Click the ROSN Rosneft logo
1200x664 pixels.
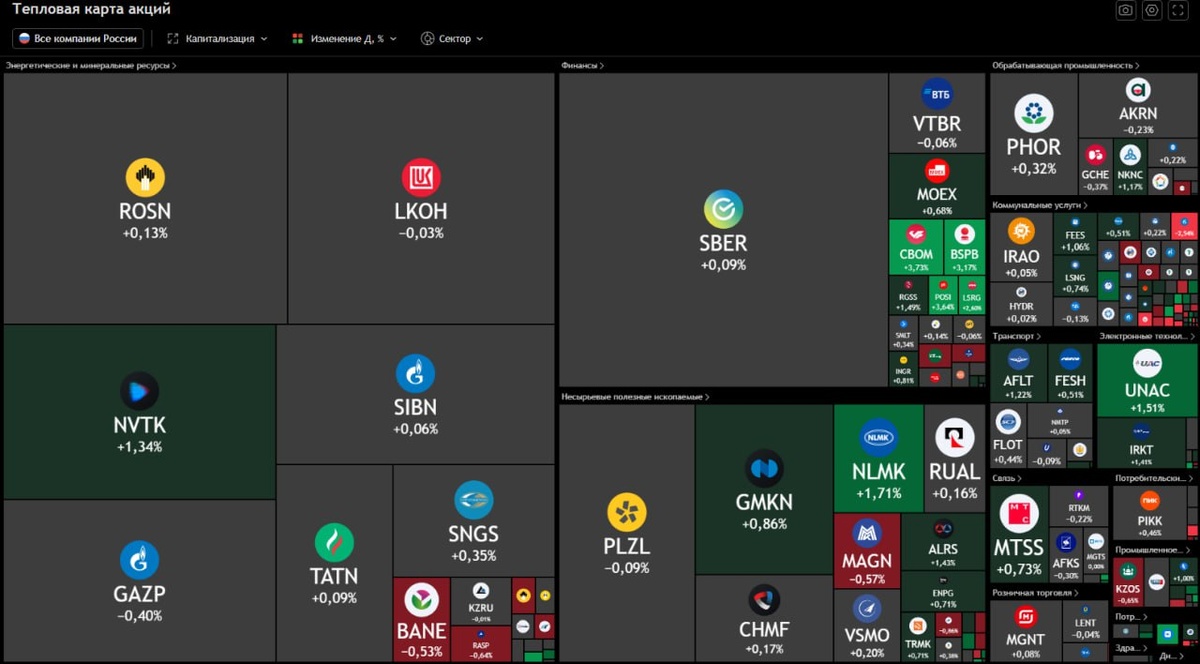[x=145, y=177]
